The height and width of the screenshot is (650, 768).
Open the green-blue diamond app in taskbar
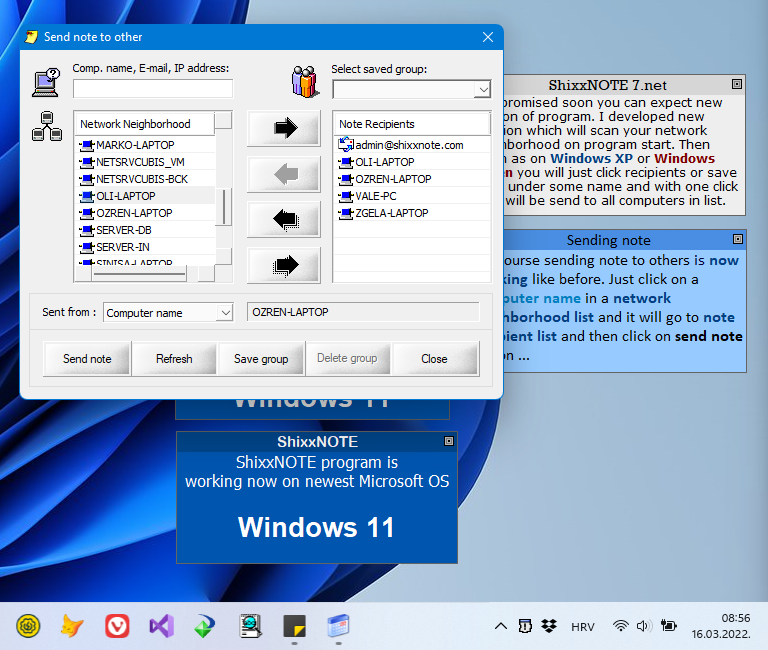205,626
